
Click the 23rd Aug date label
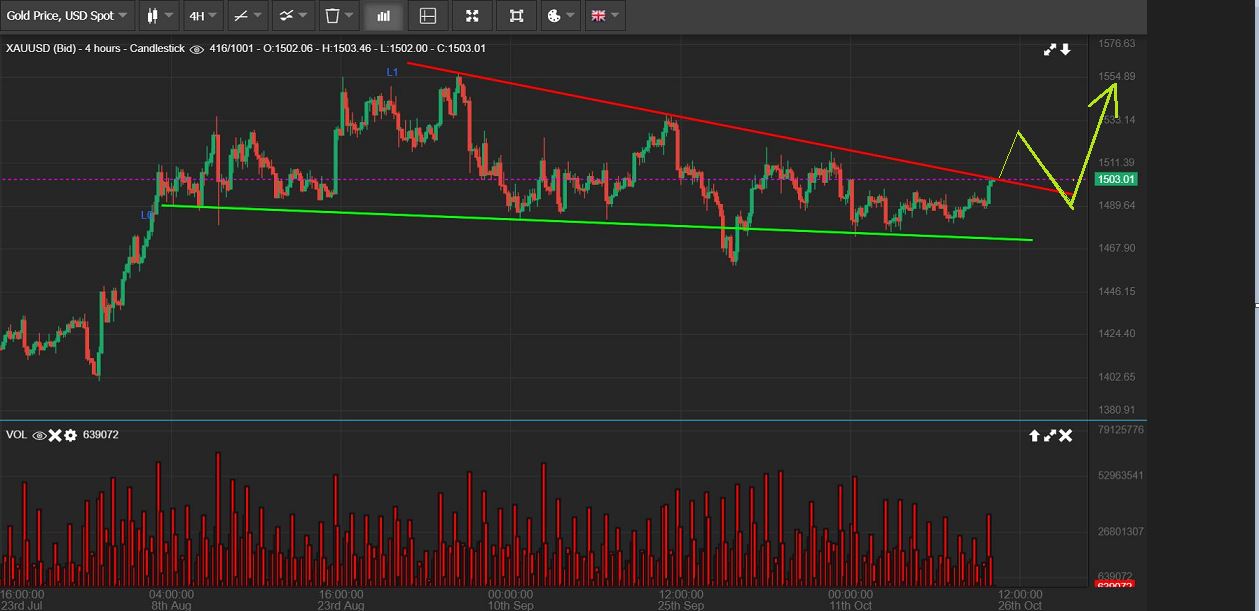341,605
